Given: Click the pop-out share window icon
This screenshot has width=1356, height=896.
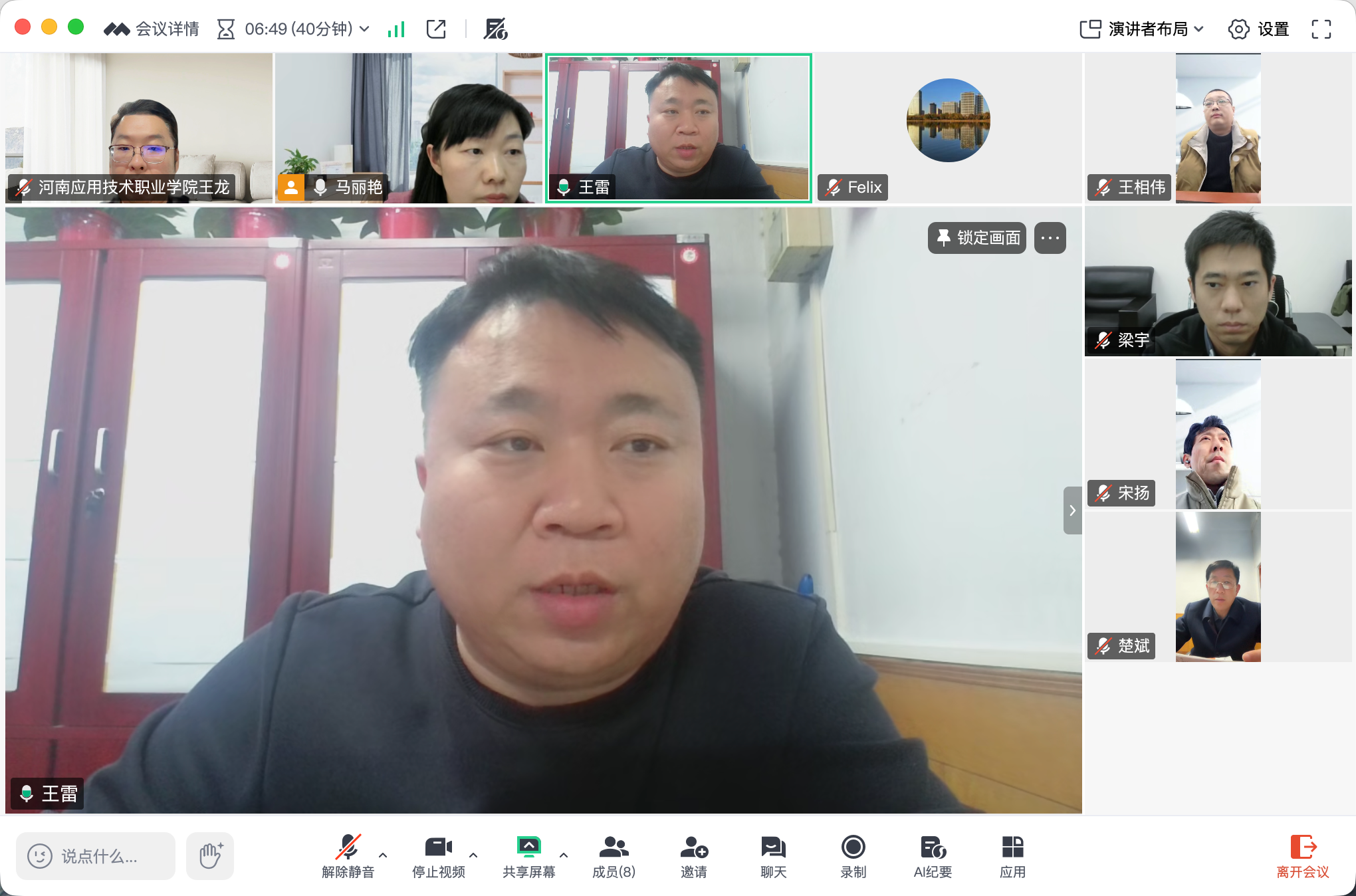Looking at the screenshot, I should pyautogui.click(x=436, y=29).
